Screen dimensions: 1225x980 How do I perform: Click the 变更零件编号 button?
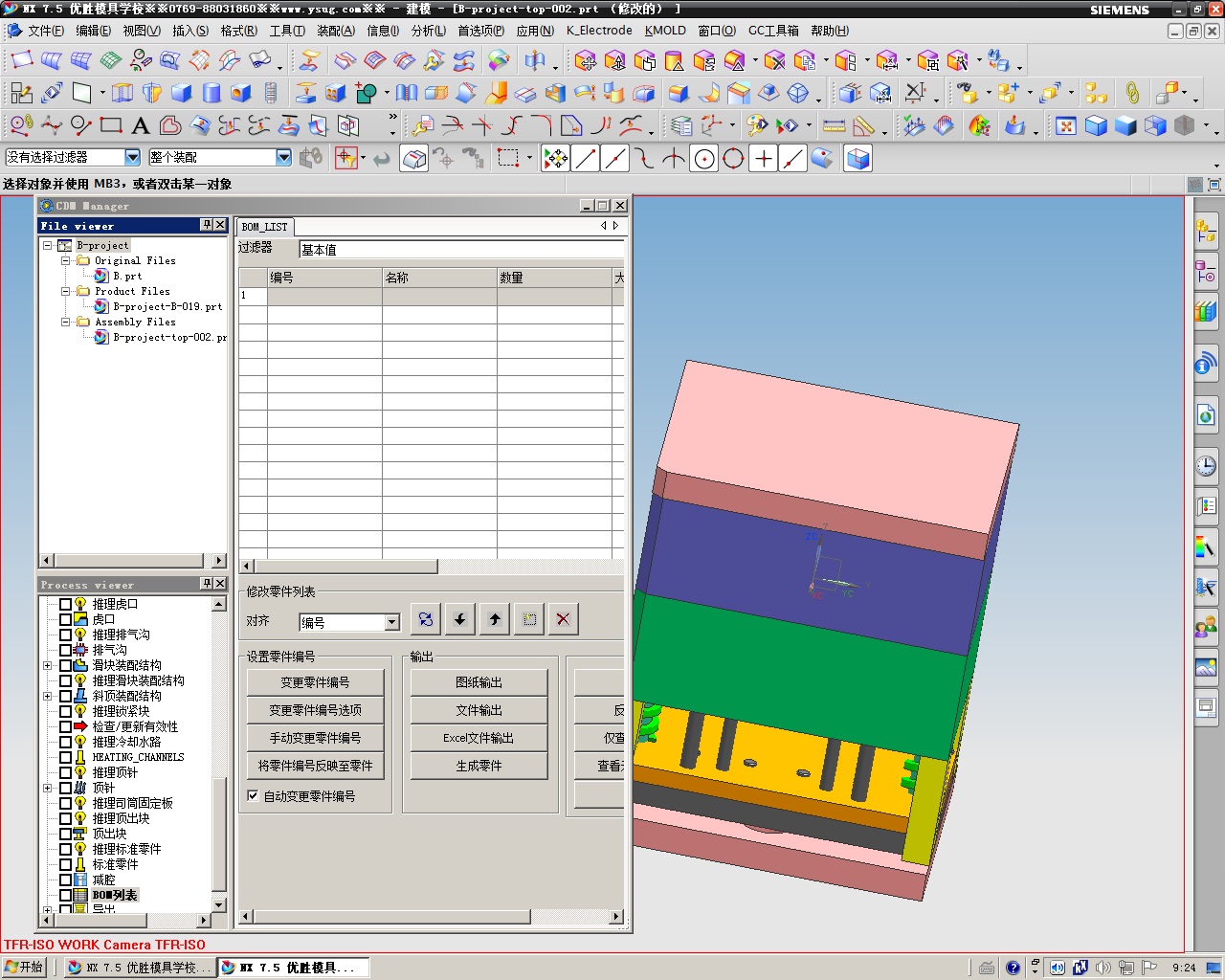[315, 682]
